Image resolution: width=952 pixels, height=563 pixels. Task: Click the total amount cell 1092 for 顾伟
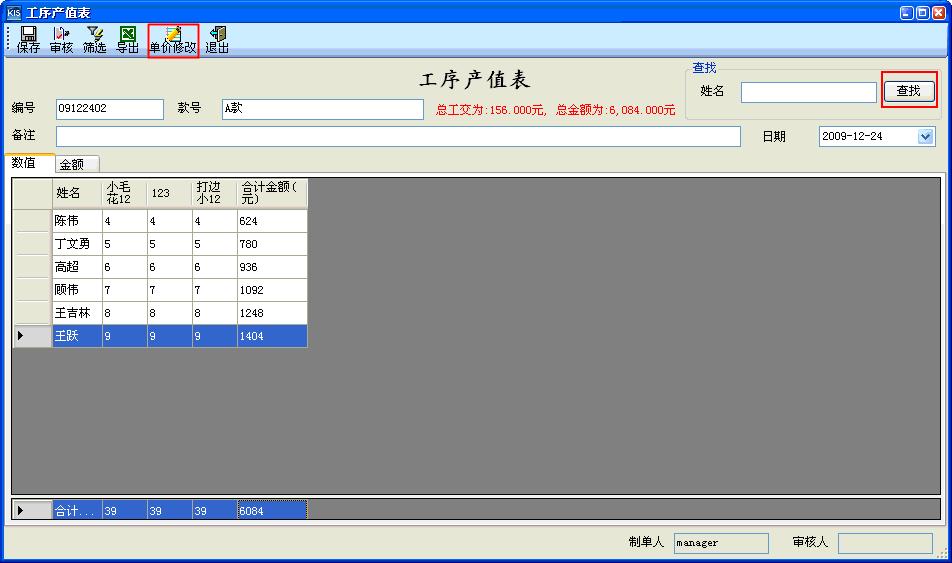271,290
